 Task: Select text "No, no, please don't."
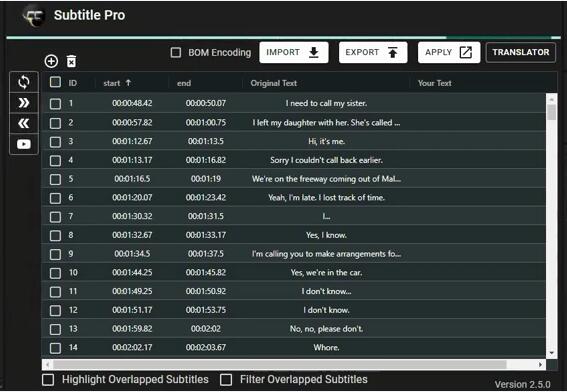coord(326,329)
